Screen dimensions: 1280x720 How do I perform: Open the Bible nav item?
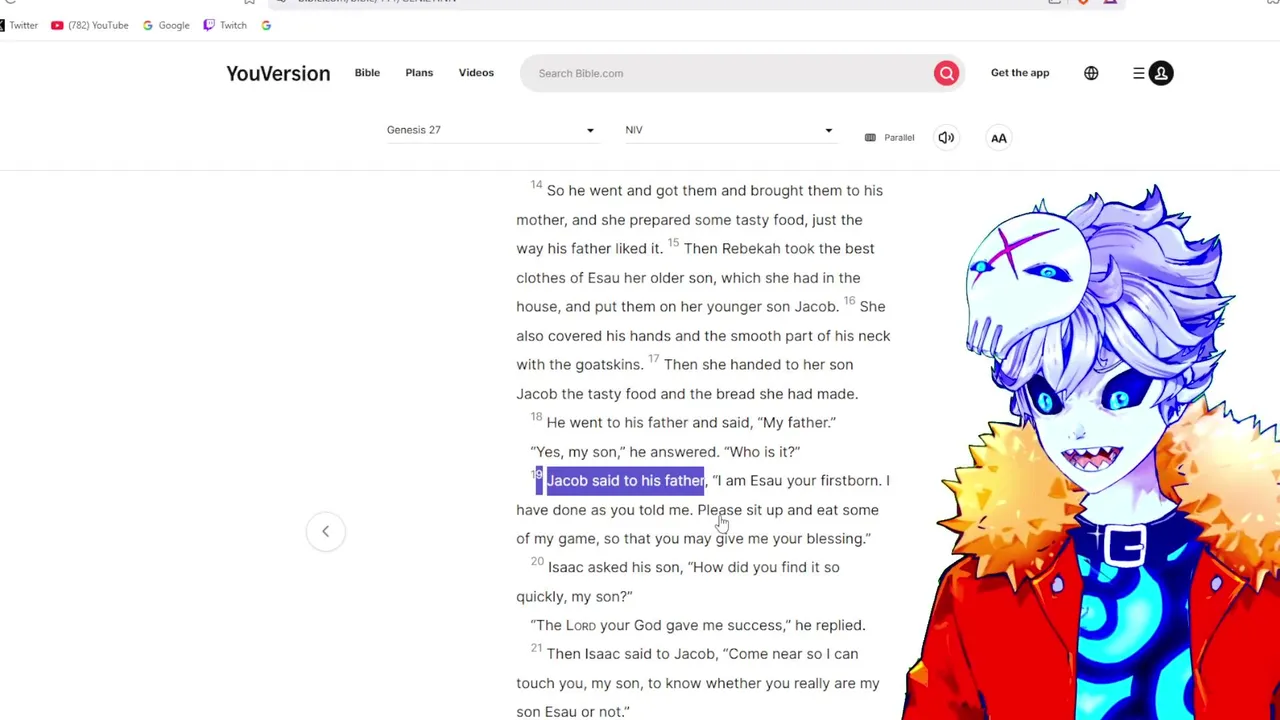367,73
